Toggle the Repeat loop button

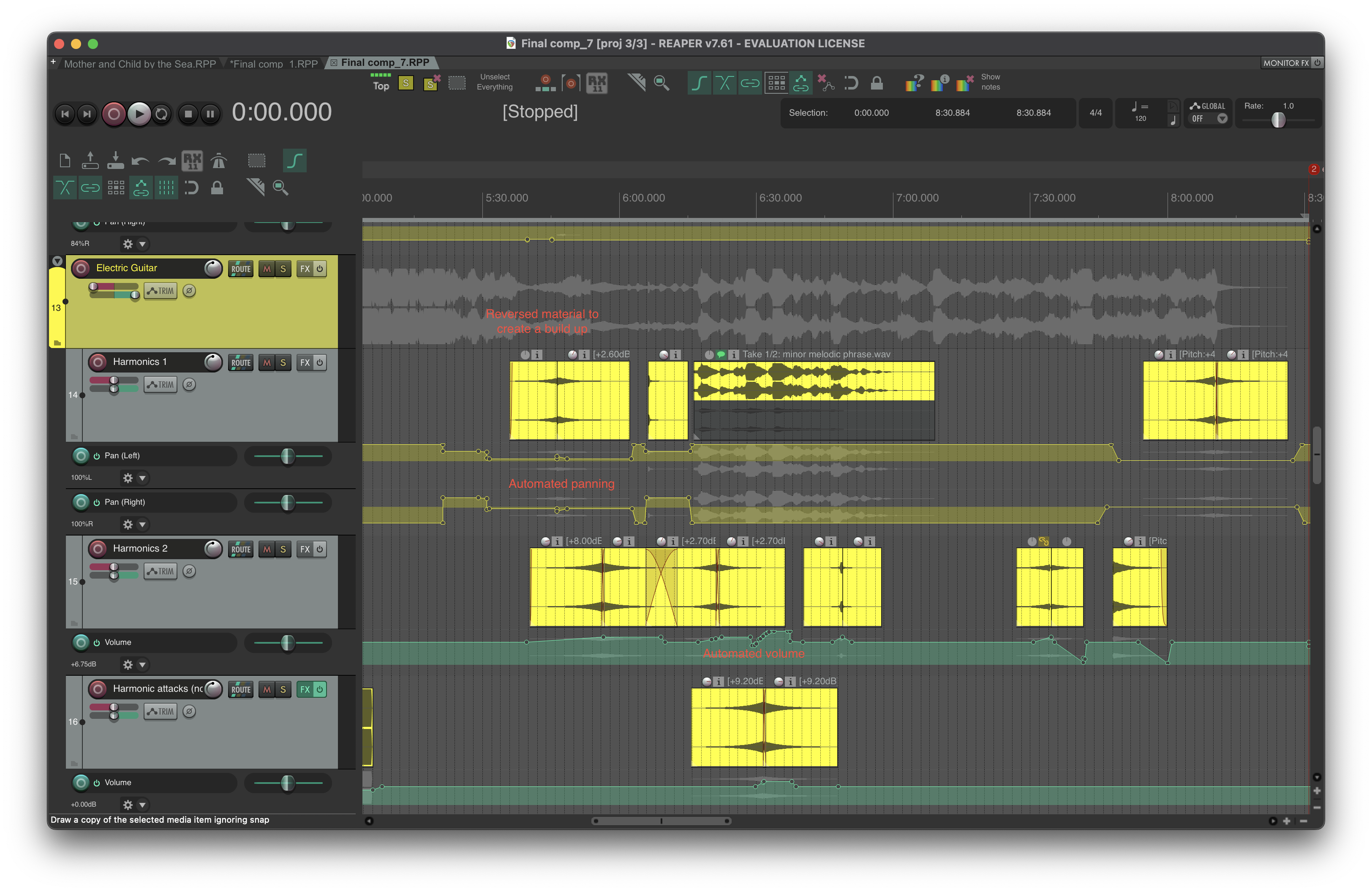162,114
